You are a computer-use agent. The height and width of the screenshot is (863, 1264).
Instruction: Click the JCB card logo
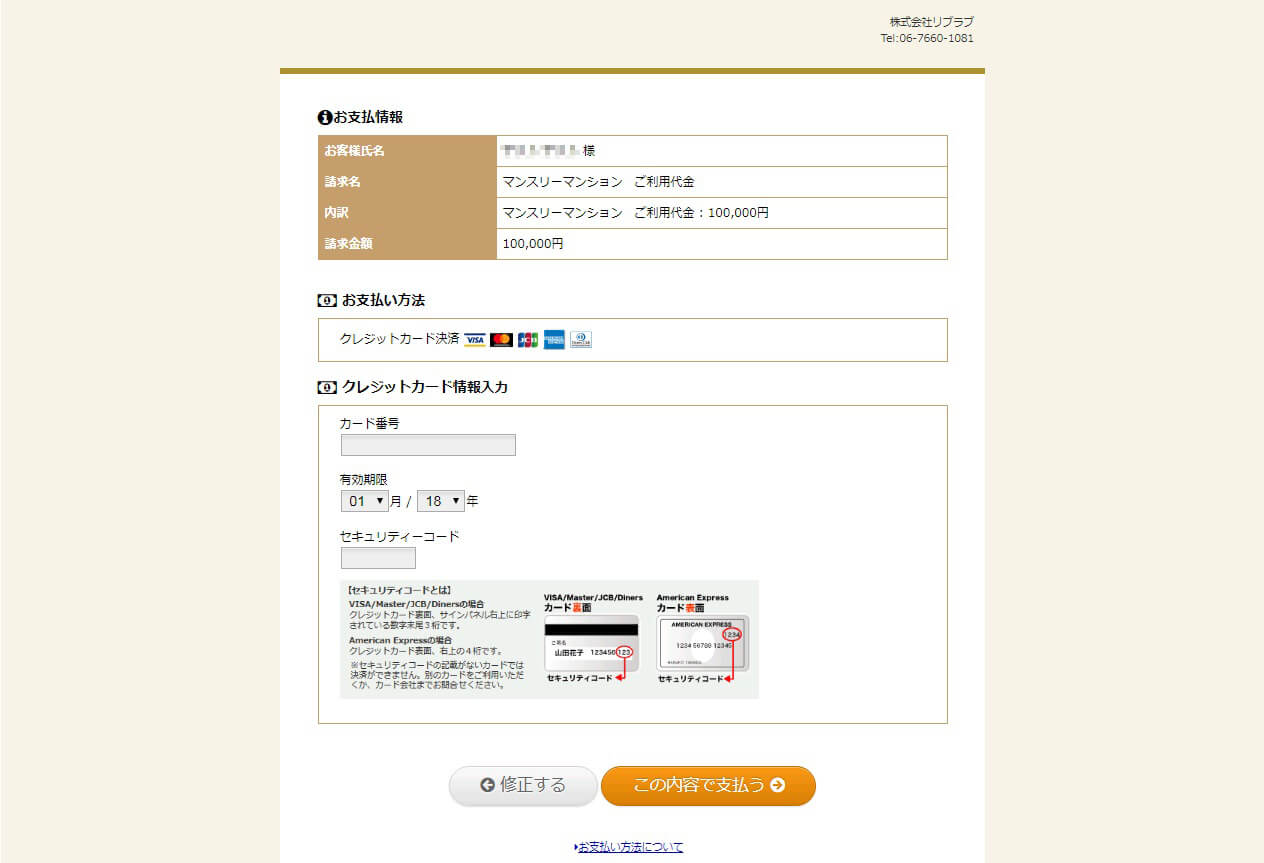point(528,340)
